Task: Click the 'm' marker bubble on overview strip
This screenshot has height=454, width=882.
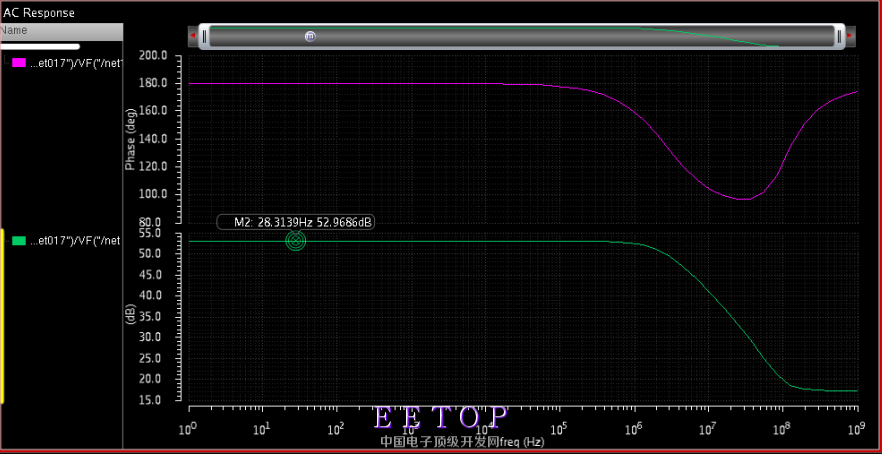Action: 310,36
